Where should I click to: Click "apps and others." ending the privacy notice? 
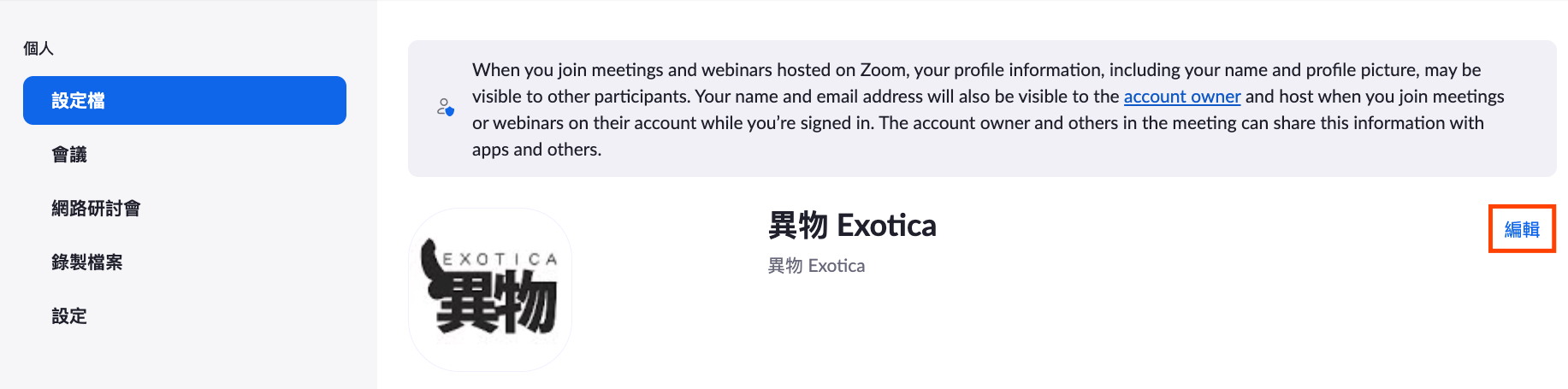pos(536,150)
